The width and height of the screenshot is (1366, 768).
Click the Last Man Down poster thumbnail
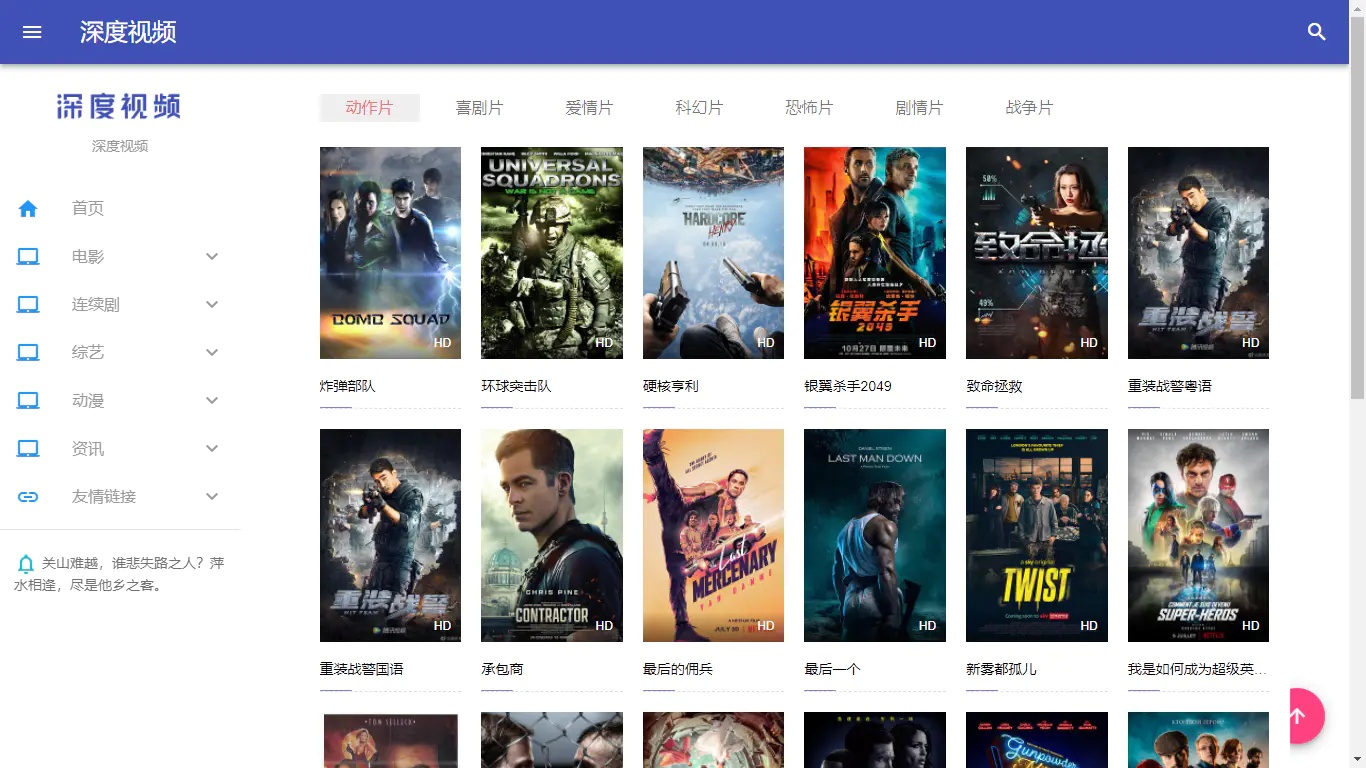coord(875,535)
